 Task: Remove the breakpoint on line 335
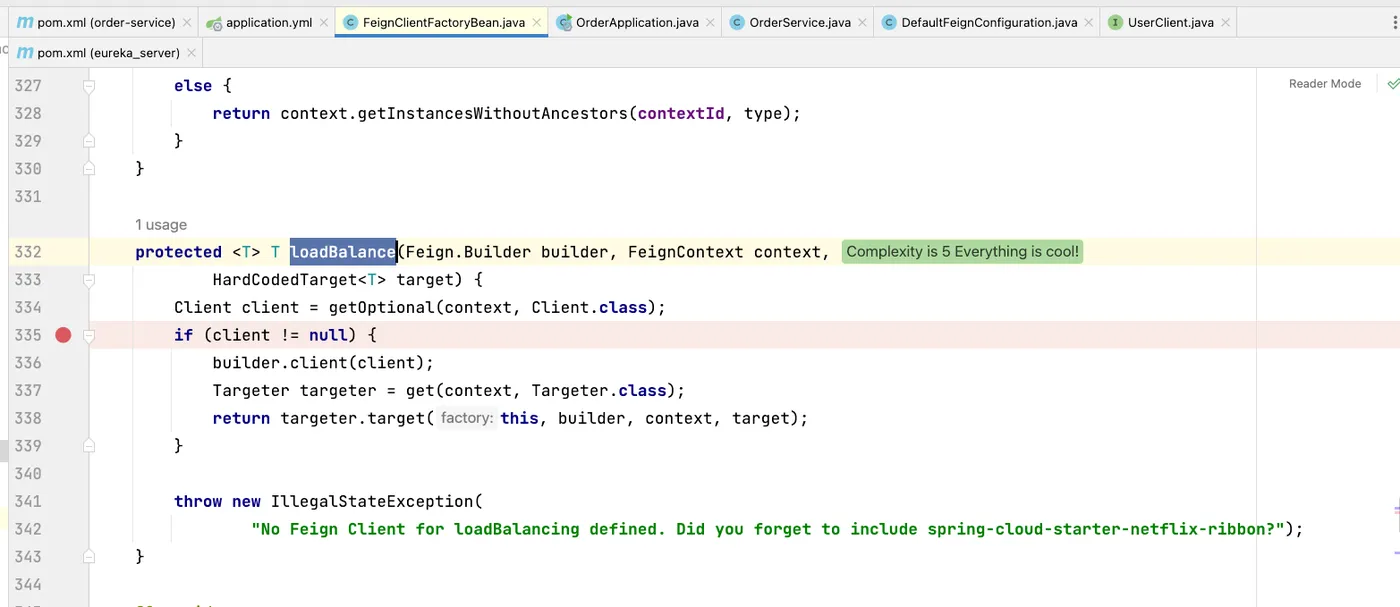(63, 335)
